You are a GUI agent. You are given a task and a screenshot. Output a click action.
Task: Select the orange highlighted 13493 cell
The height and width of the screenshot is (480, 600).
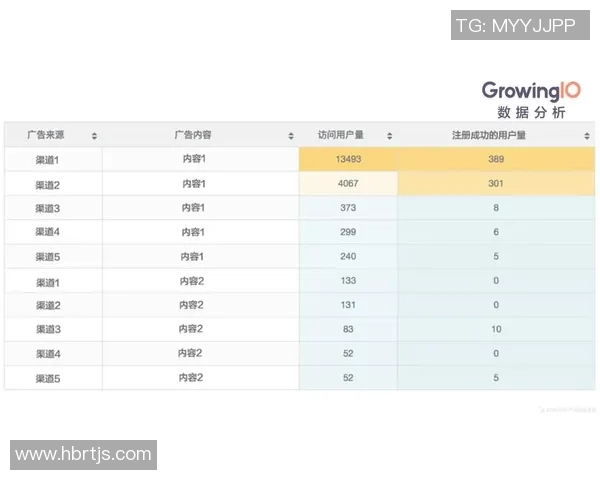(x=348, y=159)
